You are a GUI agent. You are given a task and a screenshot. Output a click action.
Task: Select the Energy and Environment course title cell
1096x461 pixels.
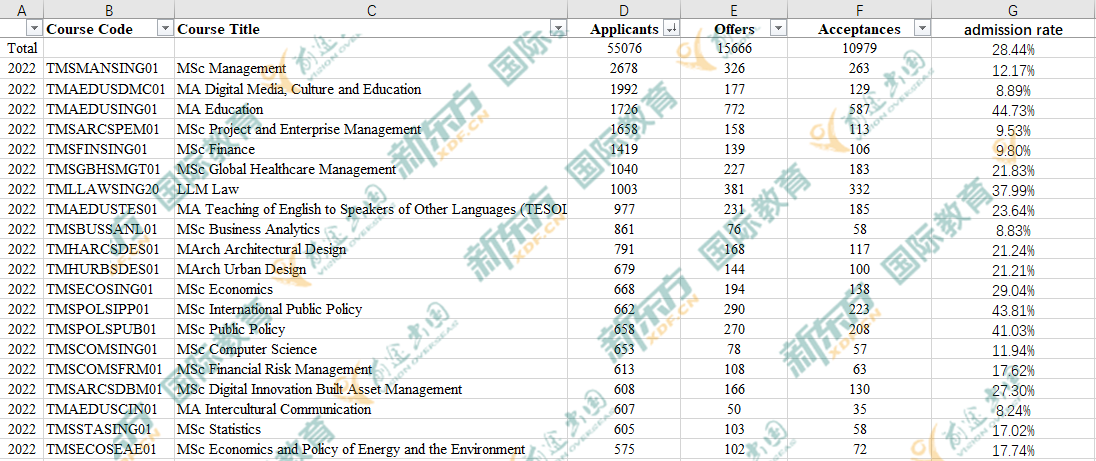[371, 450]
